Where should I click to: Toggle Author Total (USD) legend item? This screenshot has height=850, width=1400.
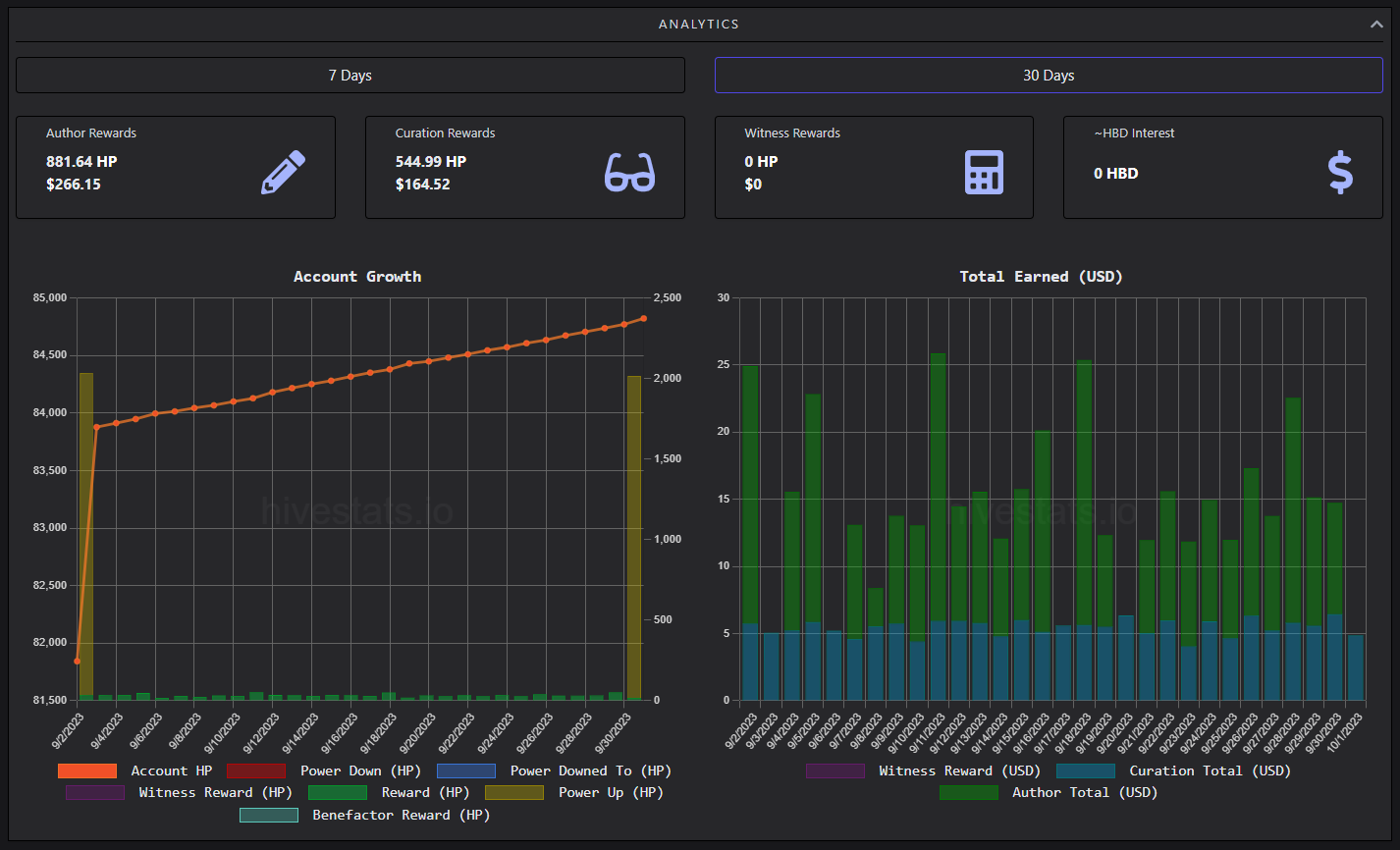(1049, 793)
